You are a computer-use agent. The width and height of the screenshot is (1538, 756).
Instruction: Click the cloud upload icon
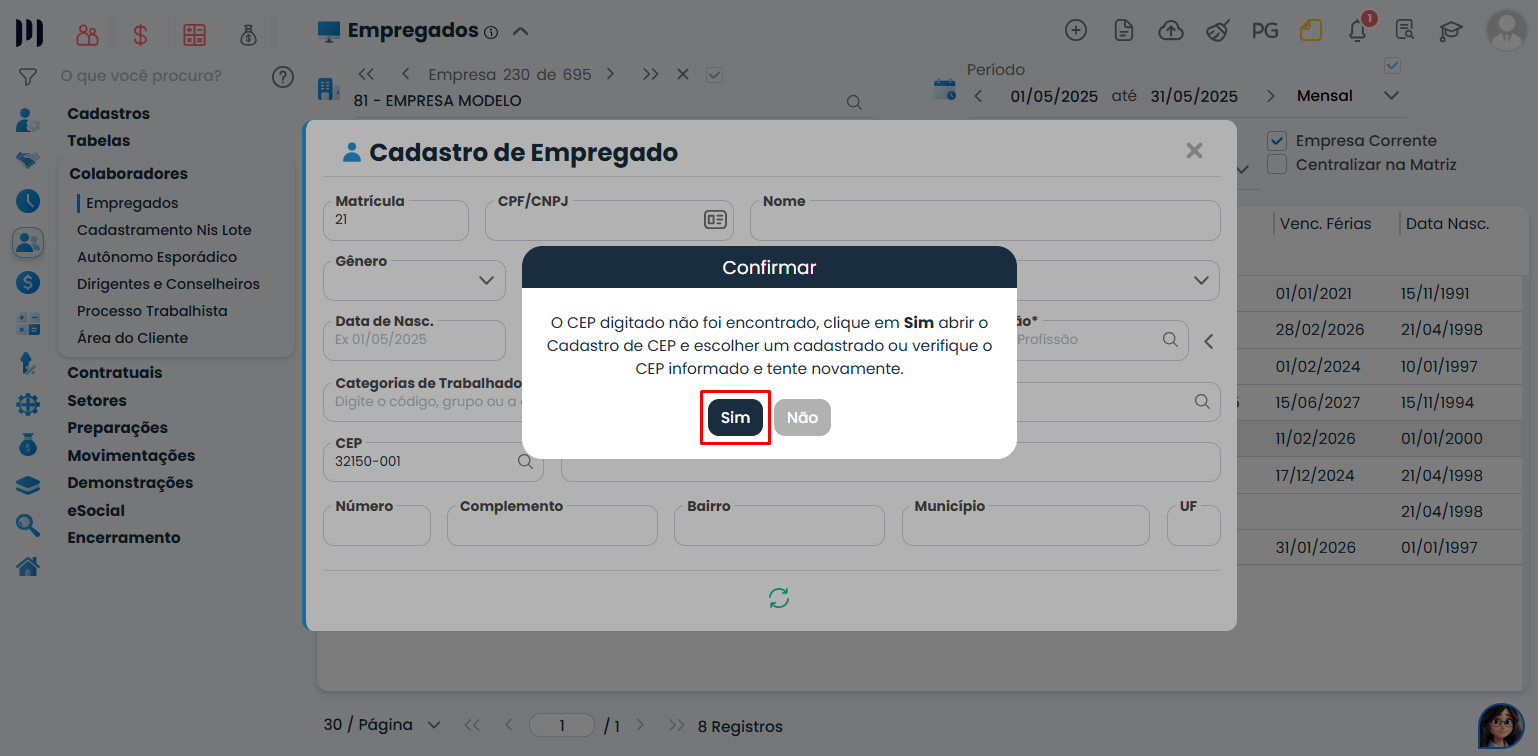click(1171, 30)
